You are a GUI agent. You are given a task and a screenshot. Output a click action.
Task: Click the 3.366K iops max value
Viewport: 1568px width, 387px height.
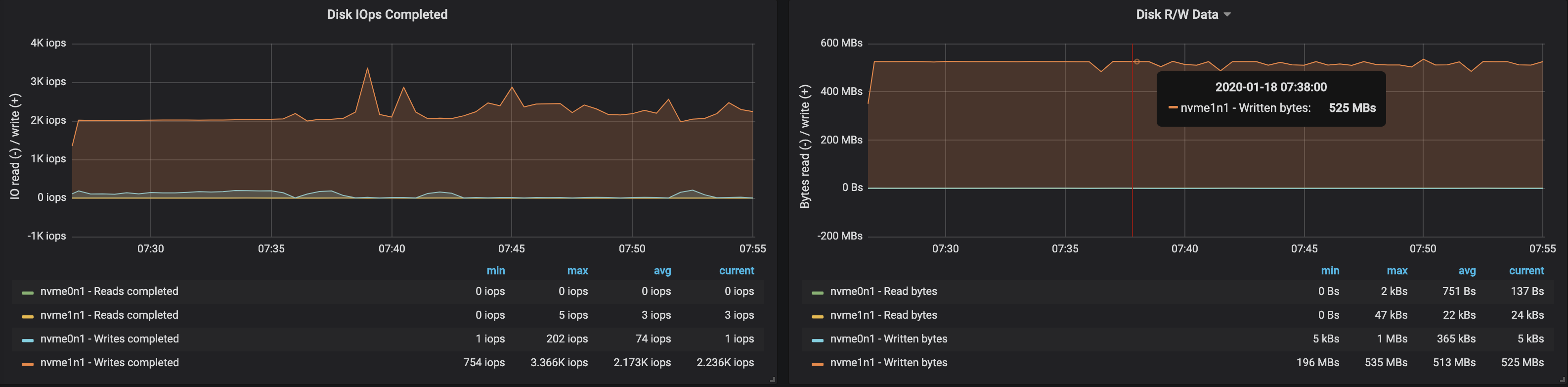pyautogui.click(x=559, y=363)
